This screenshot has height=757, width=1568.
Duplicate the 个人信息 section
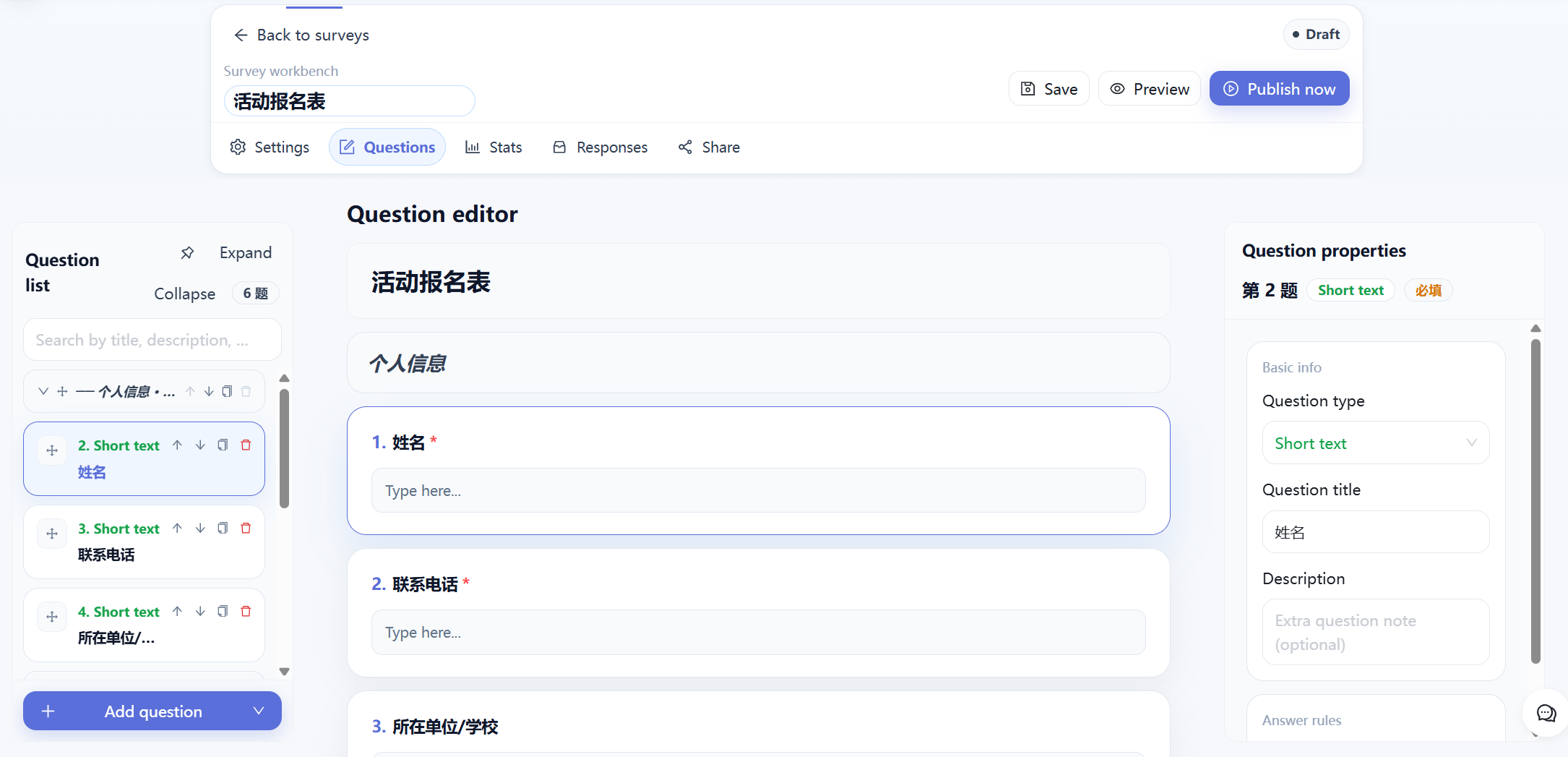click(x=227, y=391)
